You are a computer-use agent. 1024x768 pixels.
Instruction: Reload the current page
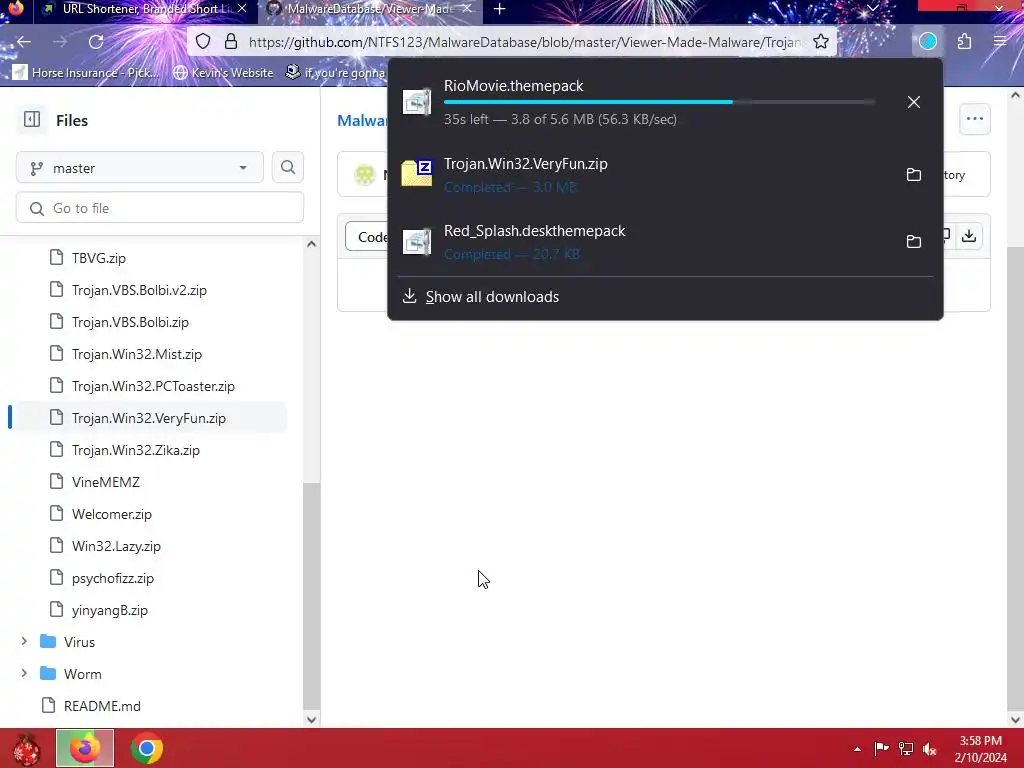click(96, 42)
